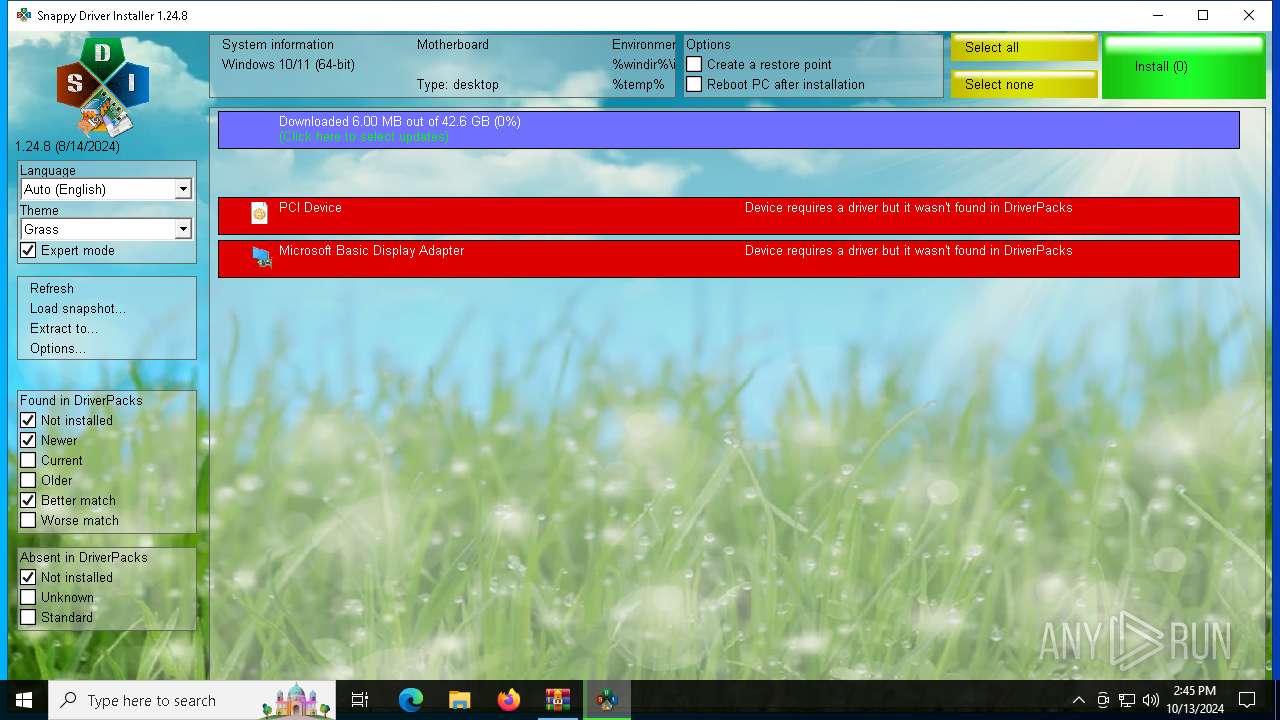Enable Reboot PC after installation

coord(694,84)
